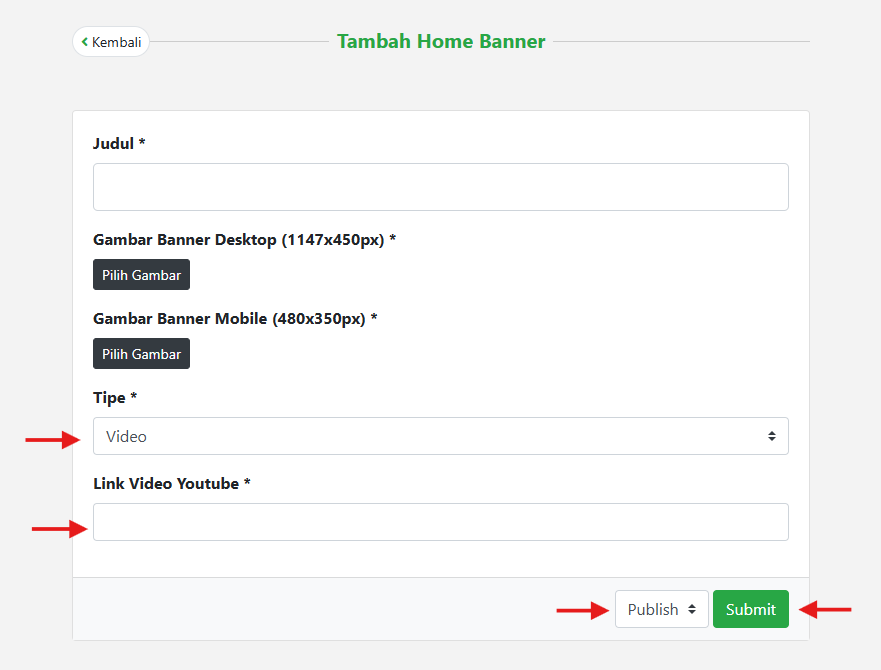Screen dimensions: 881x670
Task: Click the green chevron inside Kembali
Action: [85, 42]
